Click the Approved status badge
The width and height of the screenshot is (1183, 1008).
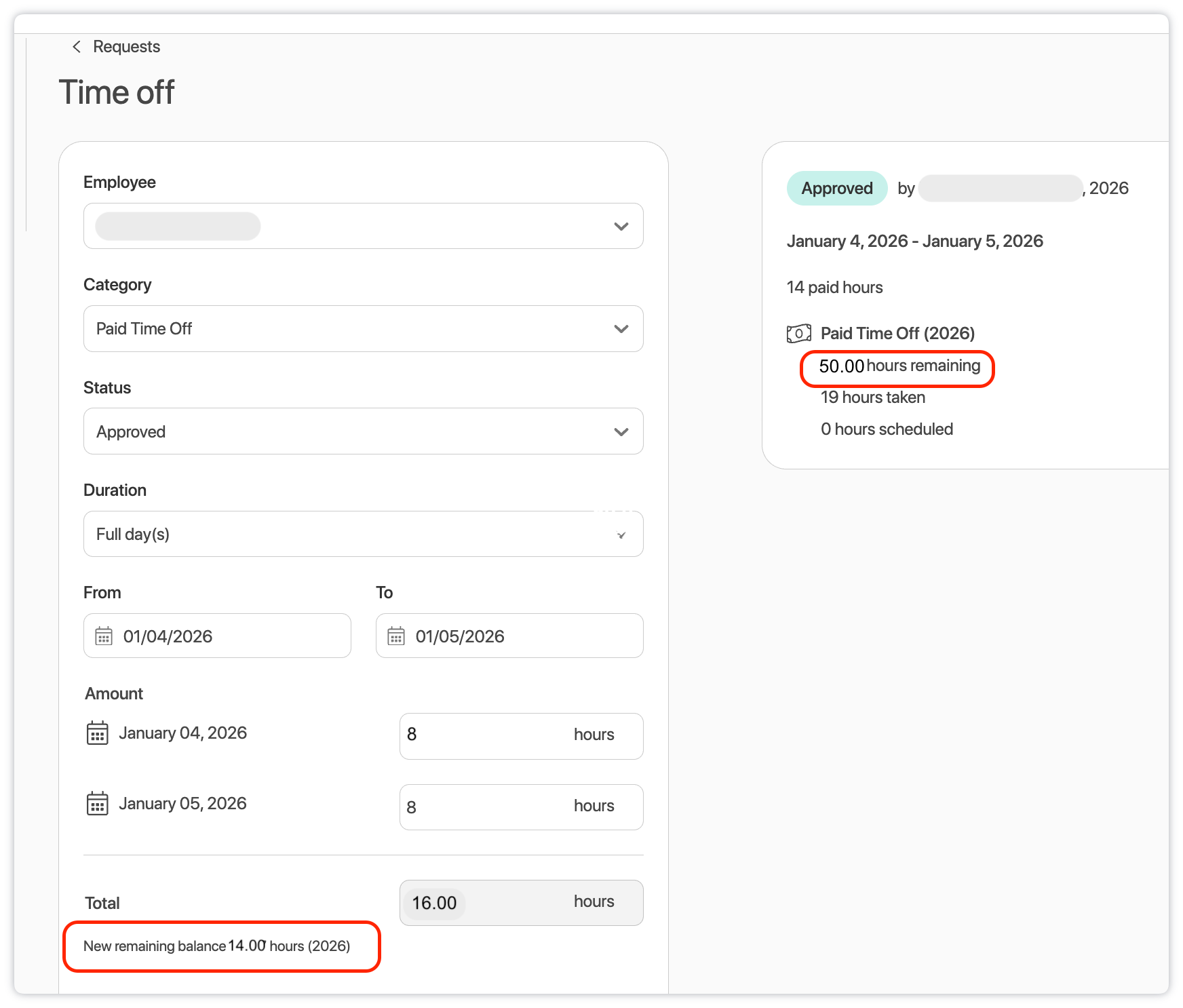click(x=836, y=189)
